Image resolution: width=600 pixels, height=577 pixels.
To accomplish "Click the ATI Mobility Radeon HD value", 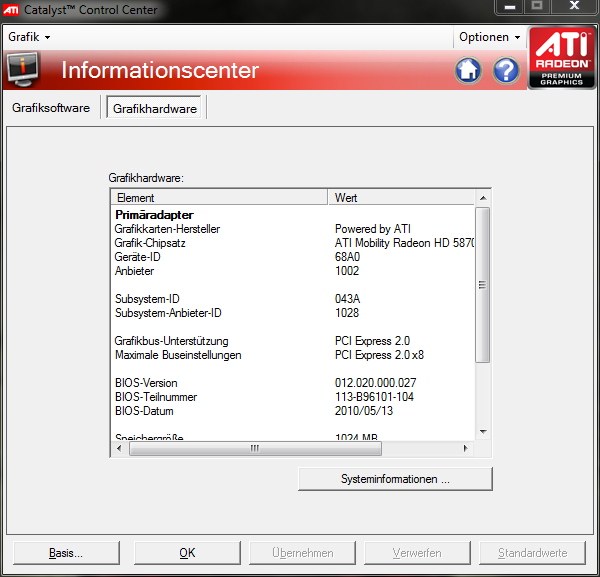I will [404, 243].
